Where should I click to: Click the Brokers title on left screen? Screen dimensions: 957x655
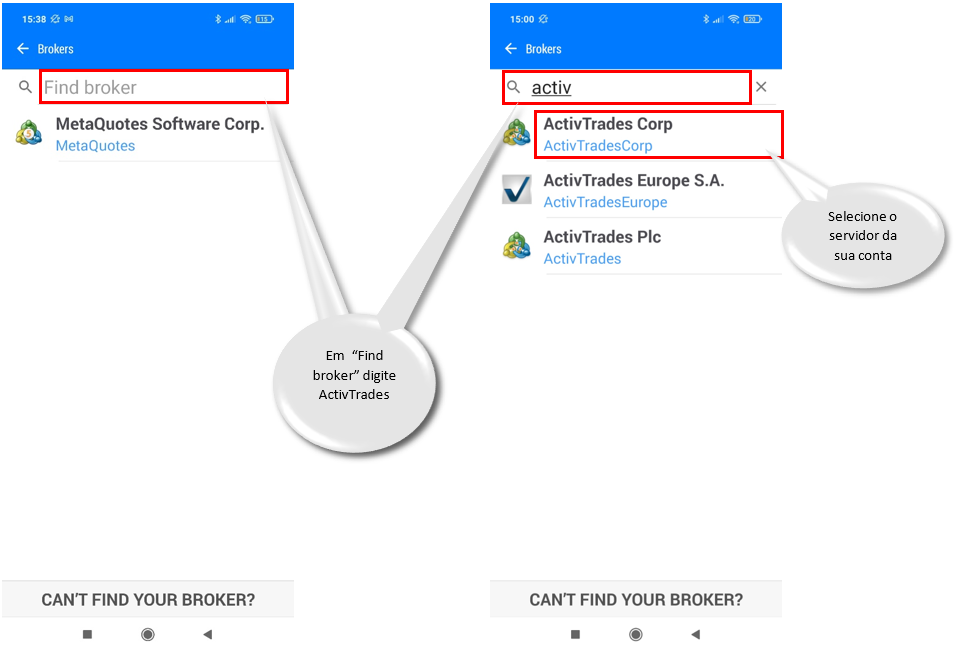(x=56, y=49)
